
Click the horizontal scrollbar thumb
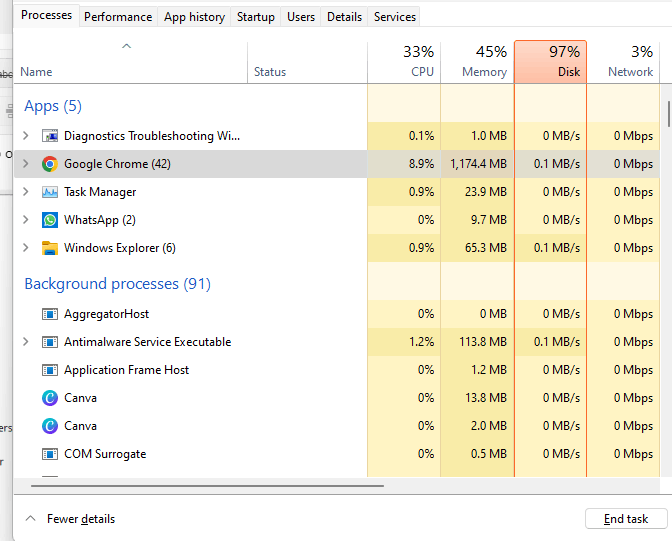point(207,486)
